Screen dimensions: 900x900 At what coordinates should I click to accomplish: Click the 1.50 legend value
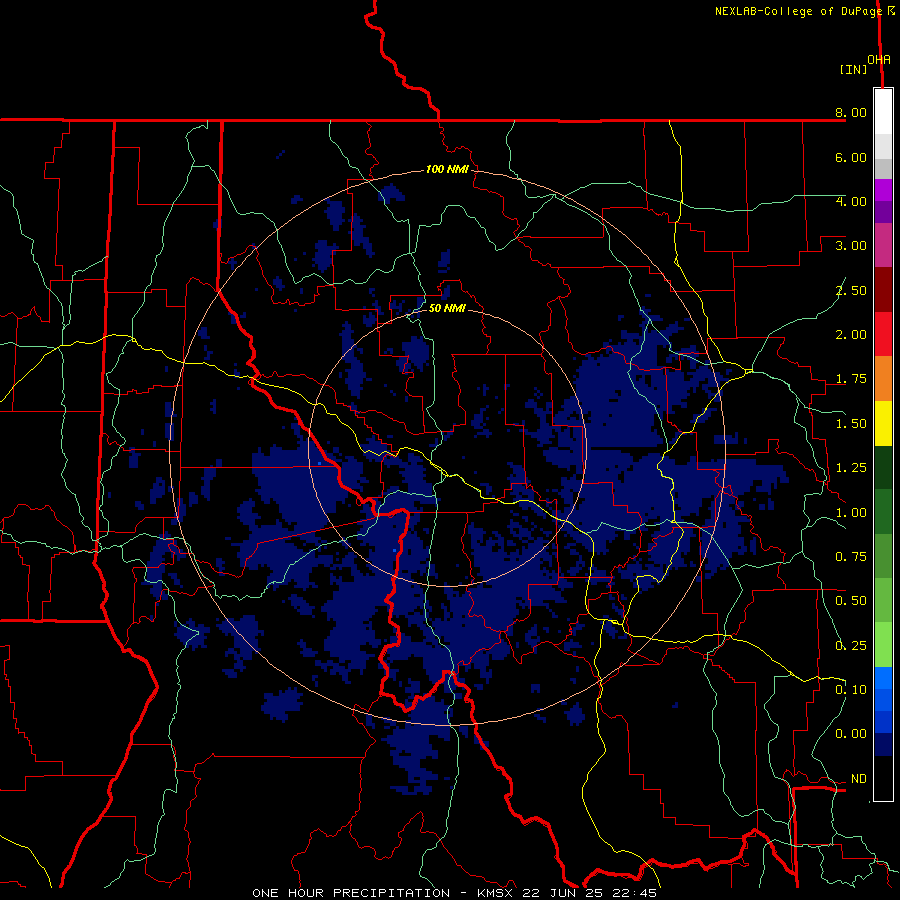(851, 424)
